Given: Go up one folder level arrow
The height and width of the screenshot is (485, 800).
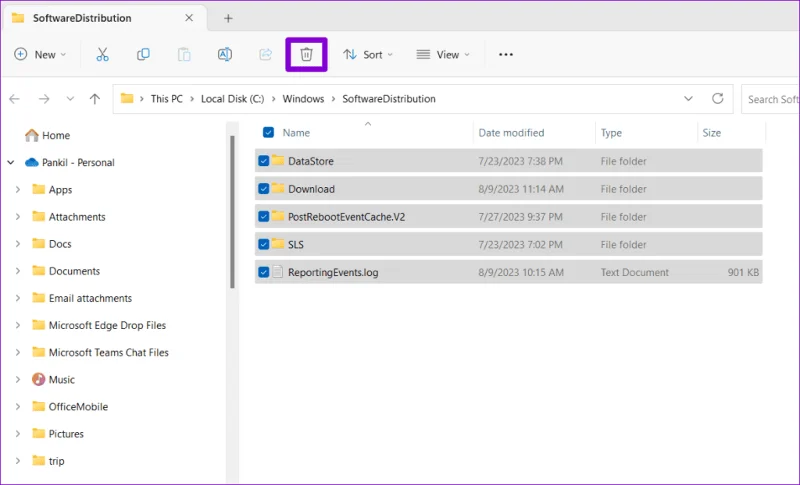Looking at the screenshot, I should coord(95,99).
